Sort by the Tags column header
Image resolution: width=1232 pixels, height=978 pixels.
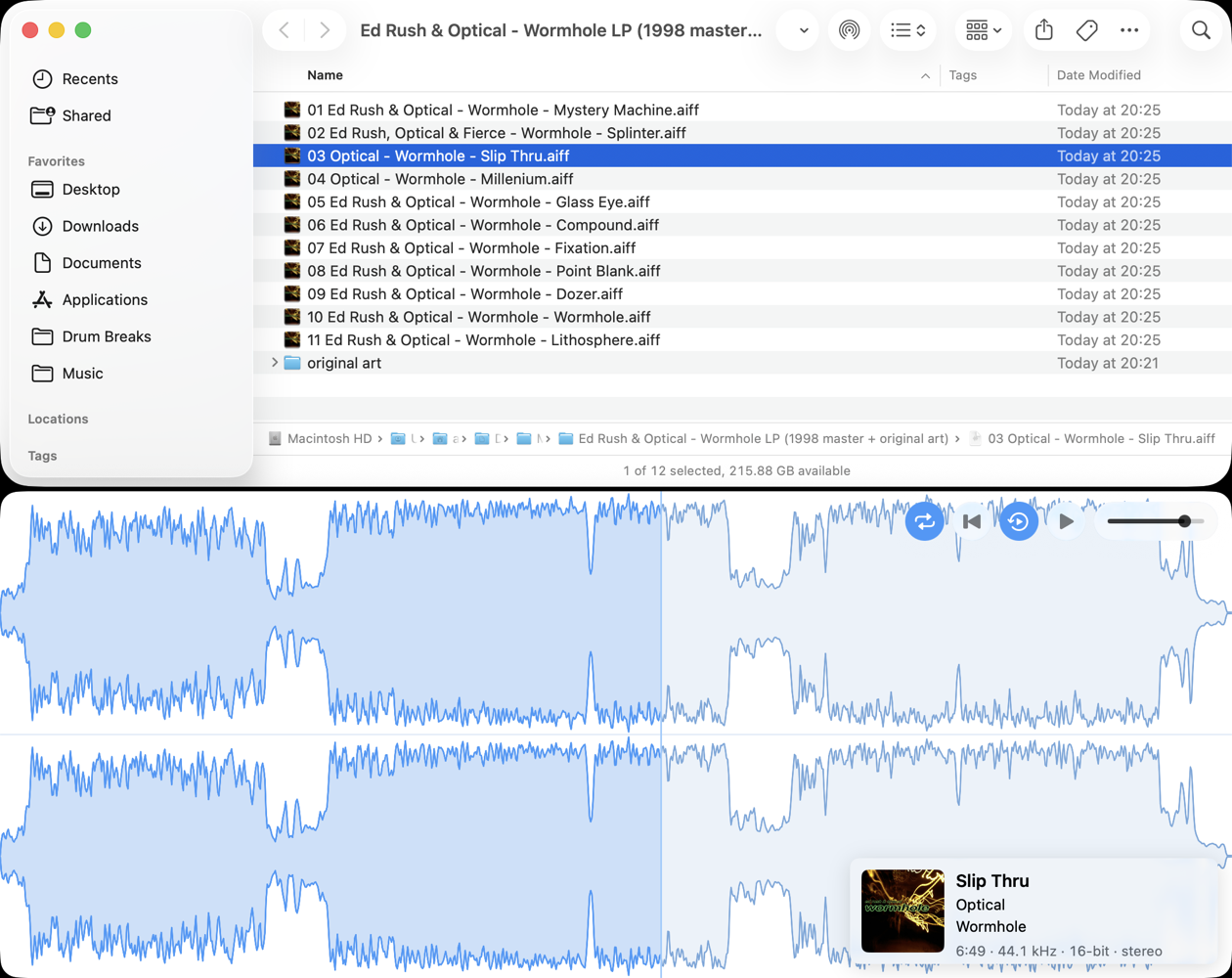962,75
